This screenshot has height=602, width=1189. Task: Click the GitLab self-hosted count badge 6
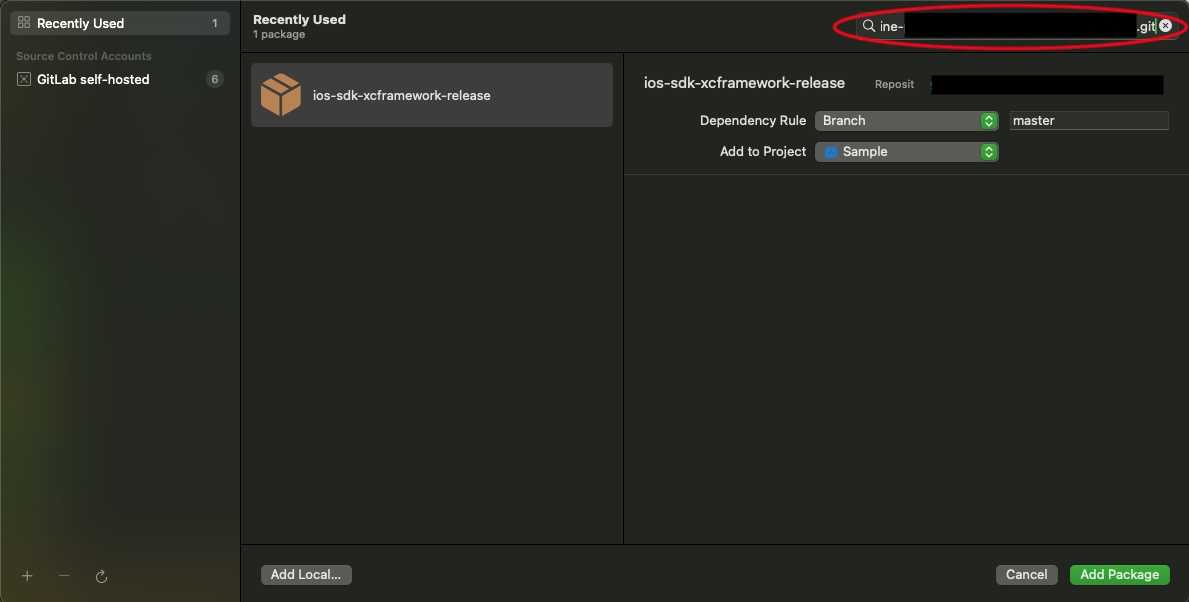pos(214,79)
